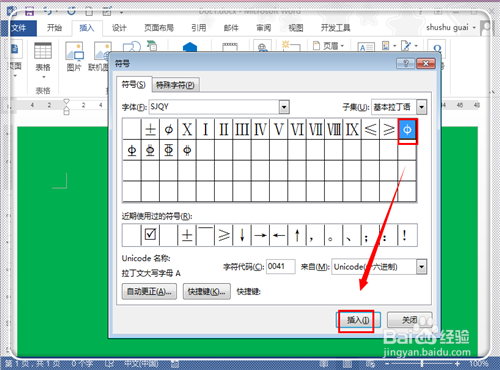Screen dimensions: 500x370
Task: Click the 中文(中国) language status entry
Action: (141, 363)
